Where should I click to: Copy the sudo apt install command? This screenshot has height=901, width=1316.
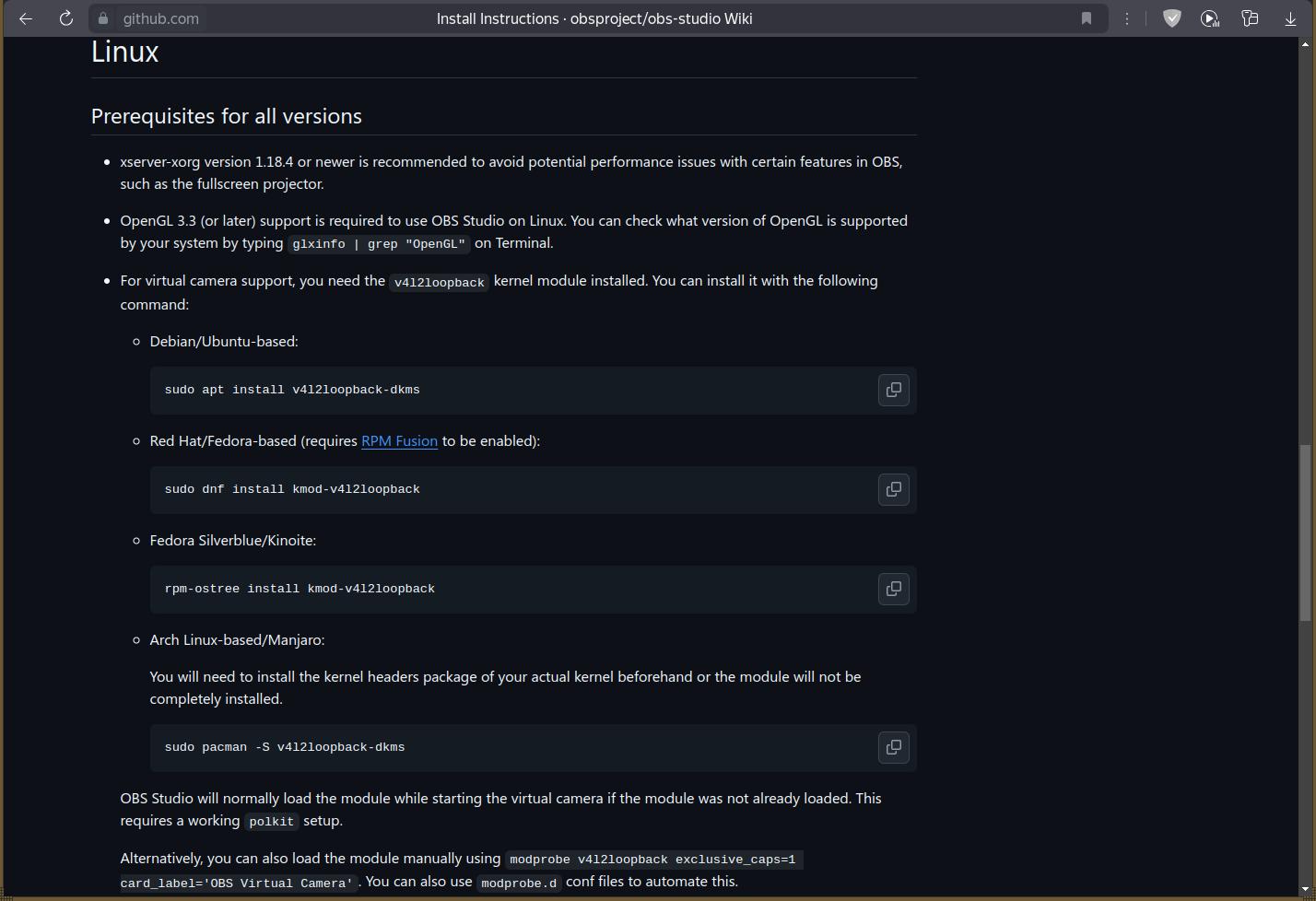pos(893,390)
